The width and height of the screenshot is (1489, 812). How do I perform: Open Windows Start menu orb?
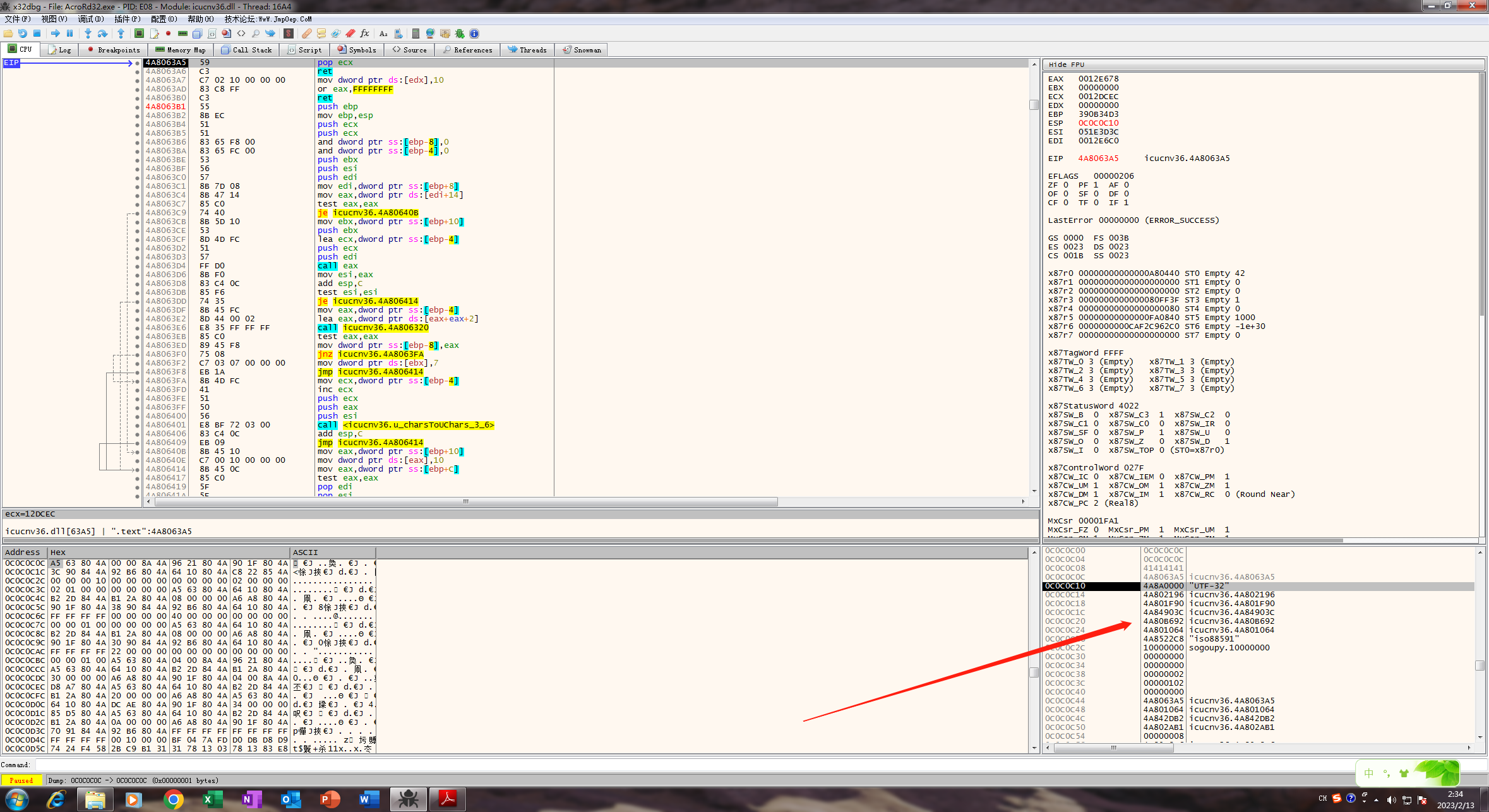pos(17,799)
